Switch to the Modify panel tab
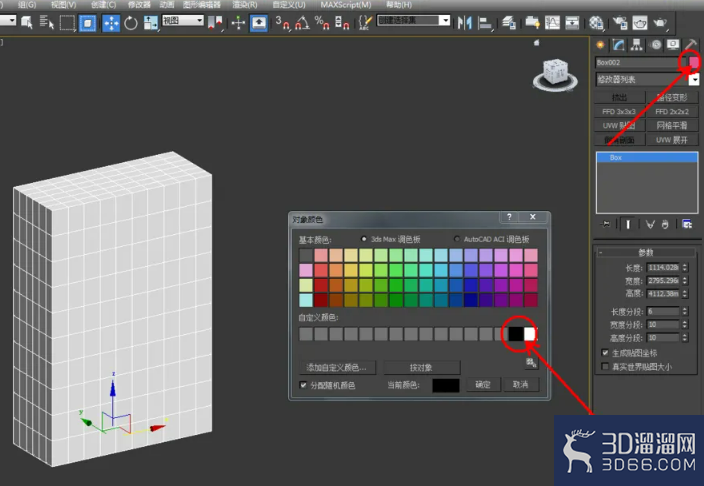This screenshot has height=486, width=704. coord(618,44)
